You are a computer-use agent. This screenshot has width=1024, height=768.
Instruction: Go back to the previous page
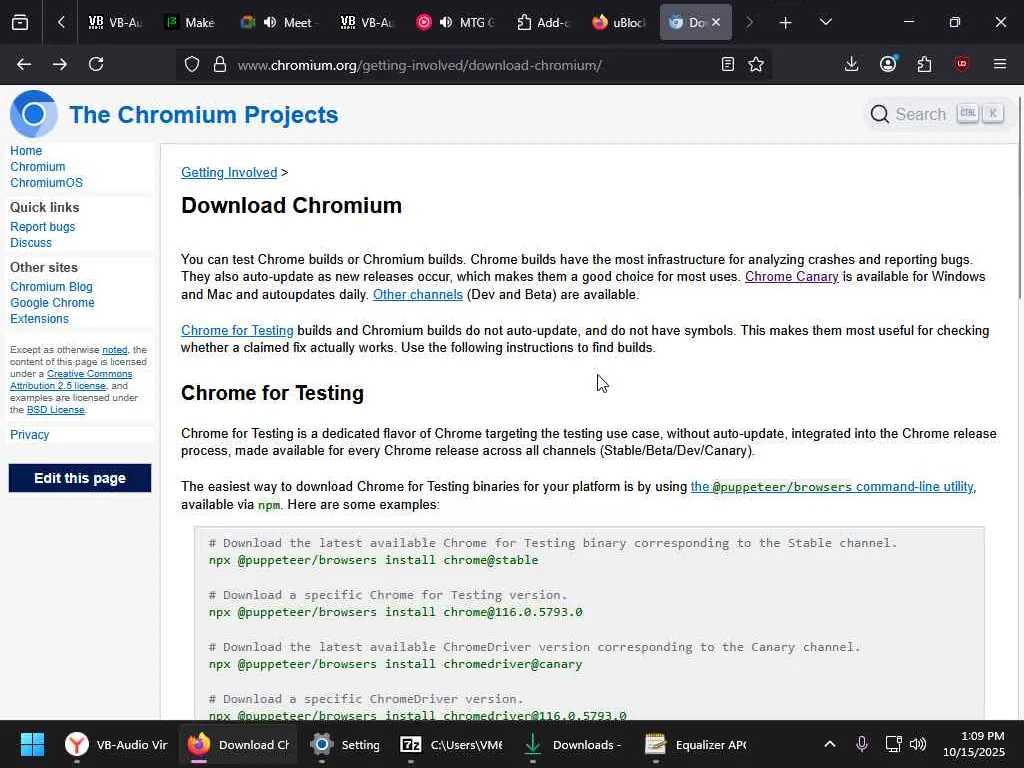(24, 64)
